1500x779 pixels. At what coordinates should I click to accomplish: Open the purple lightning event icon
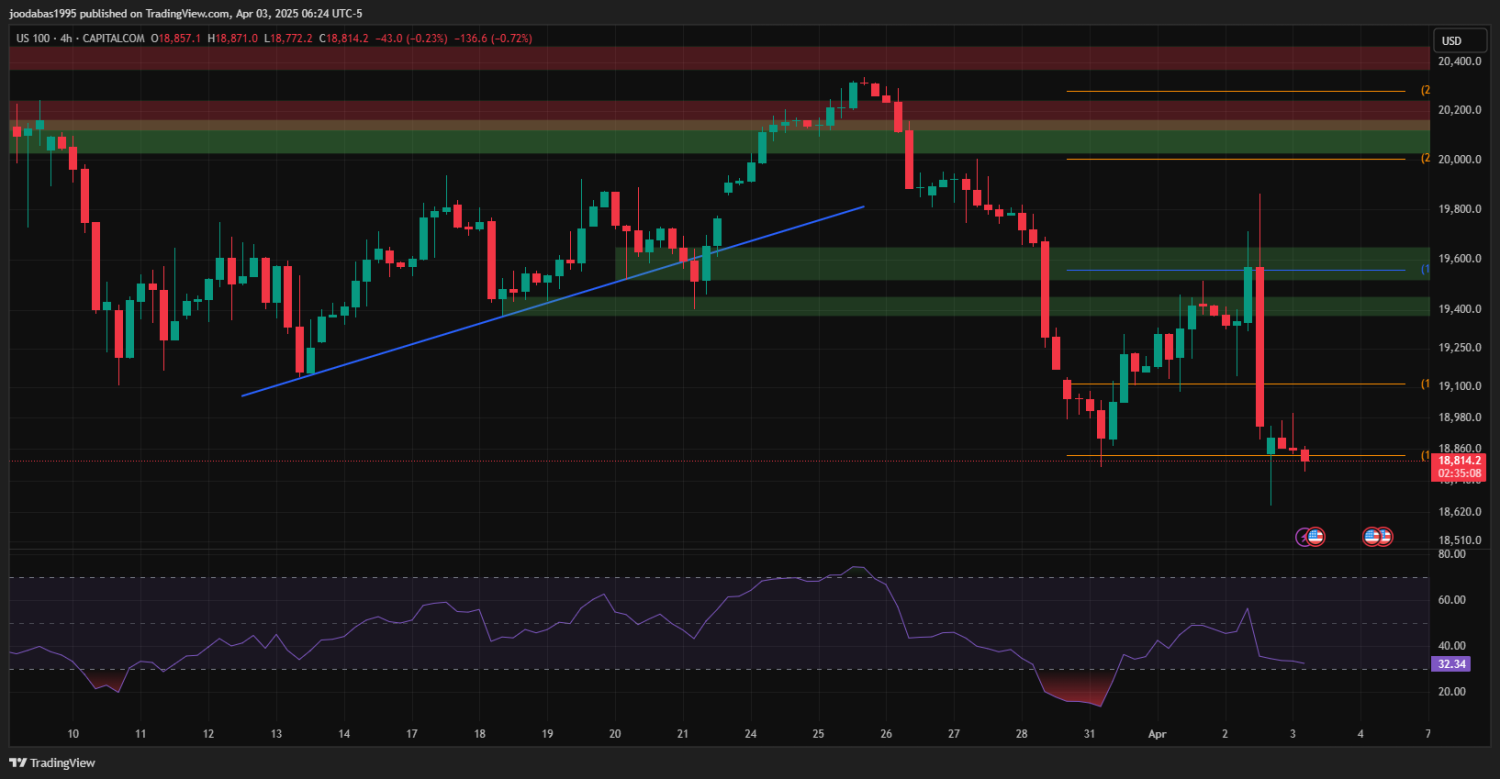[1304, 537]
